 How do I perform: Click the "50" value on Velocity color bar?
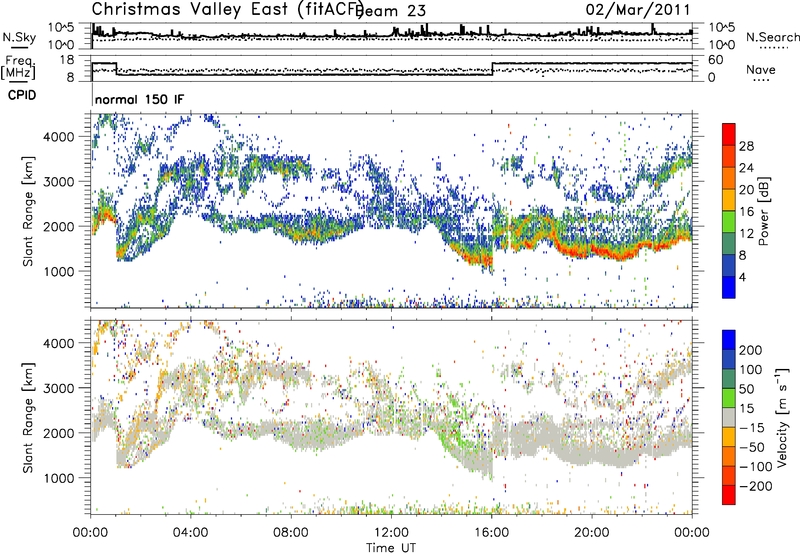point(746,389)
